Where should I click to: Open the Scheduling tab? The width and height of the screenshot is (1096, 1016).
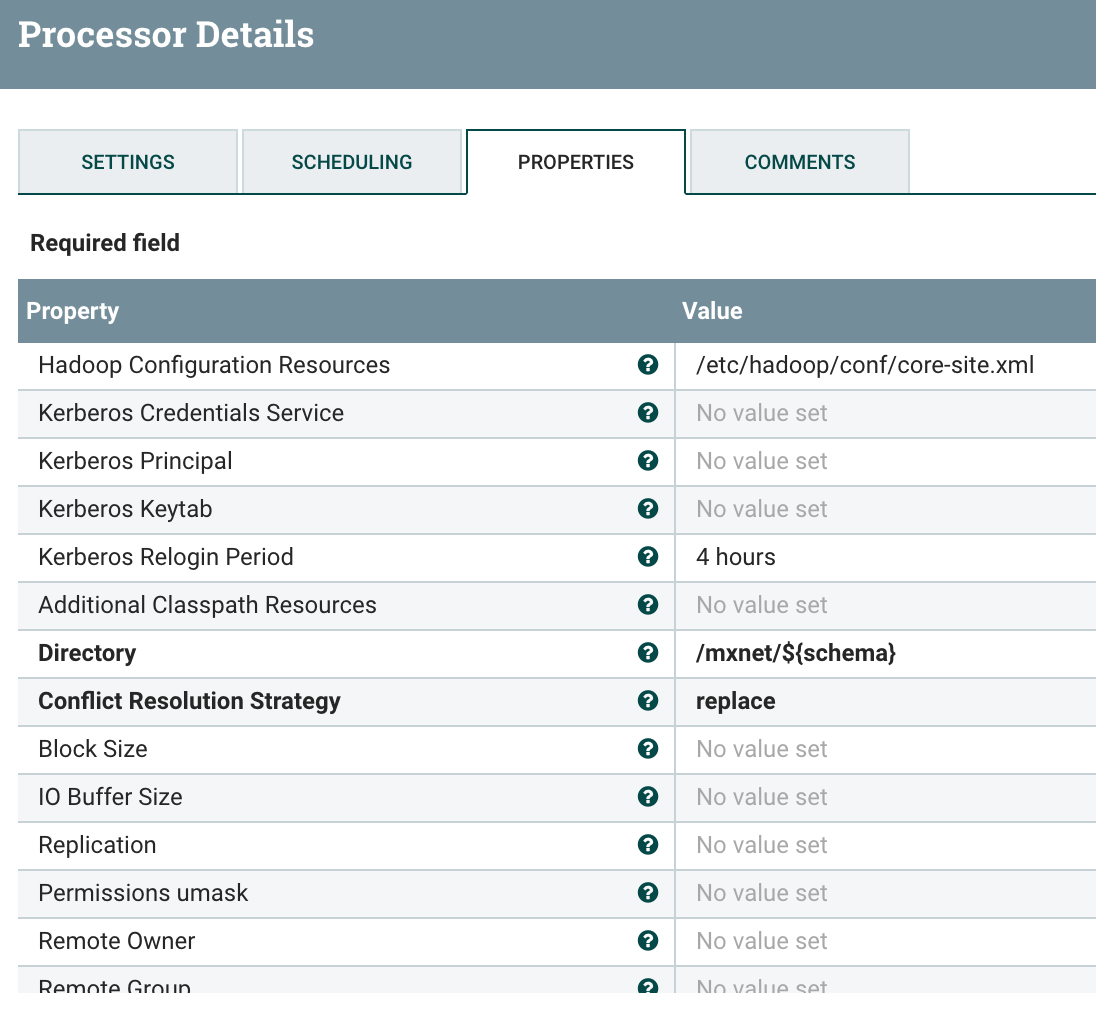pos(352,162)
